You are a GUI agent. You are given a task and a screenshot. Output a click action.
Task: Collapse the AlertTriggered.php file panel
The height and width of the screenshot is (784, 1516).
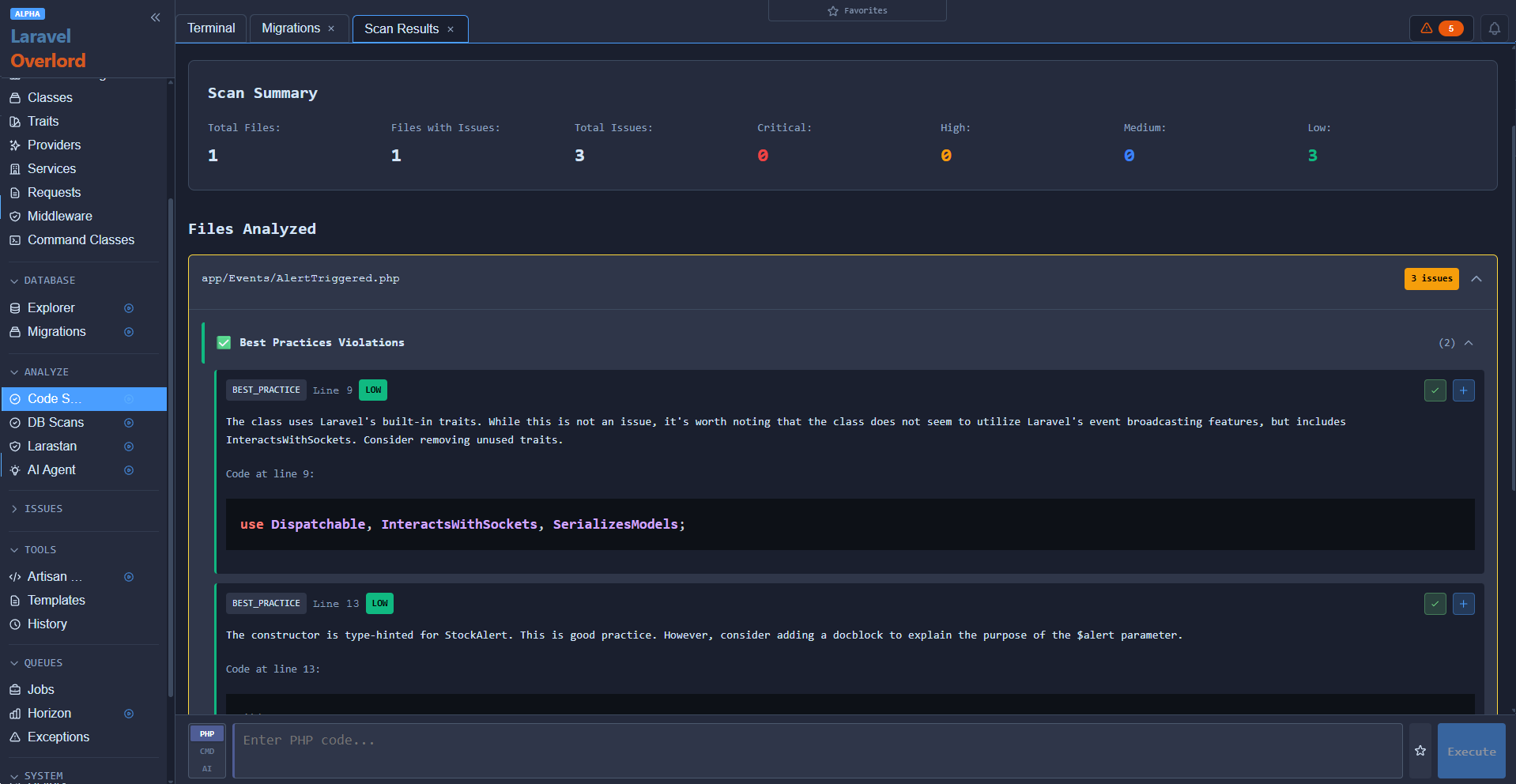[1477, 278]
